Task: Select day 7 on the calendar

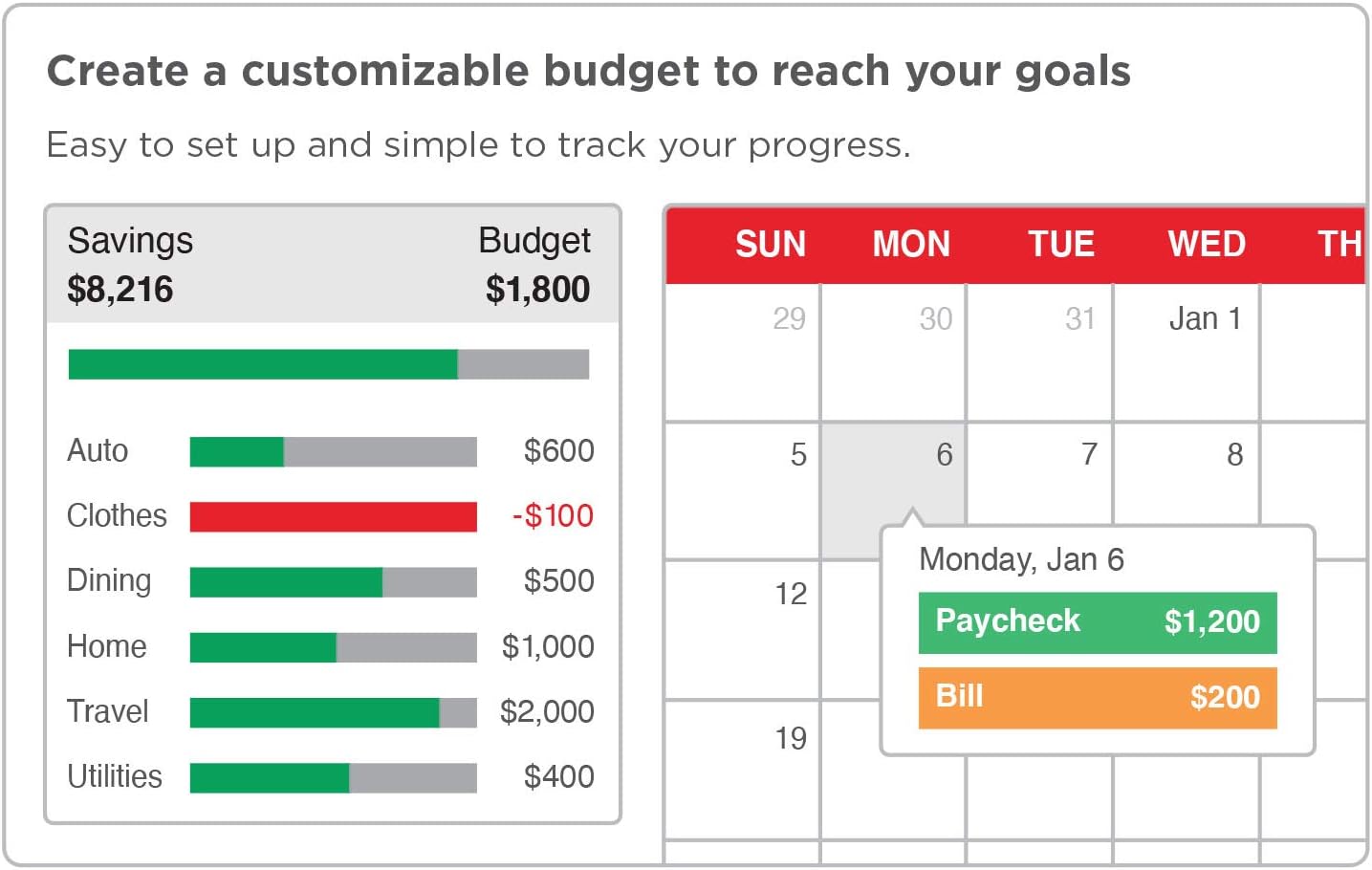Action: [x=1039, y=473]
